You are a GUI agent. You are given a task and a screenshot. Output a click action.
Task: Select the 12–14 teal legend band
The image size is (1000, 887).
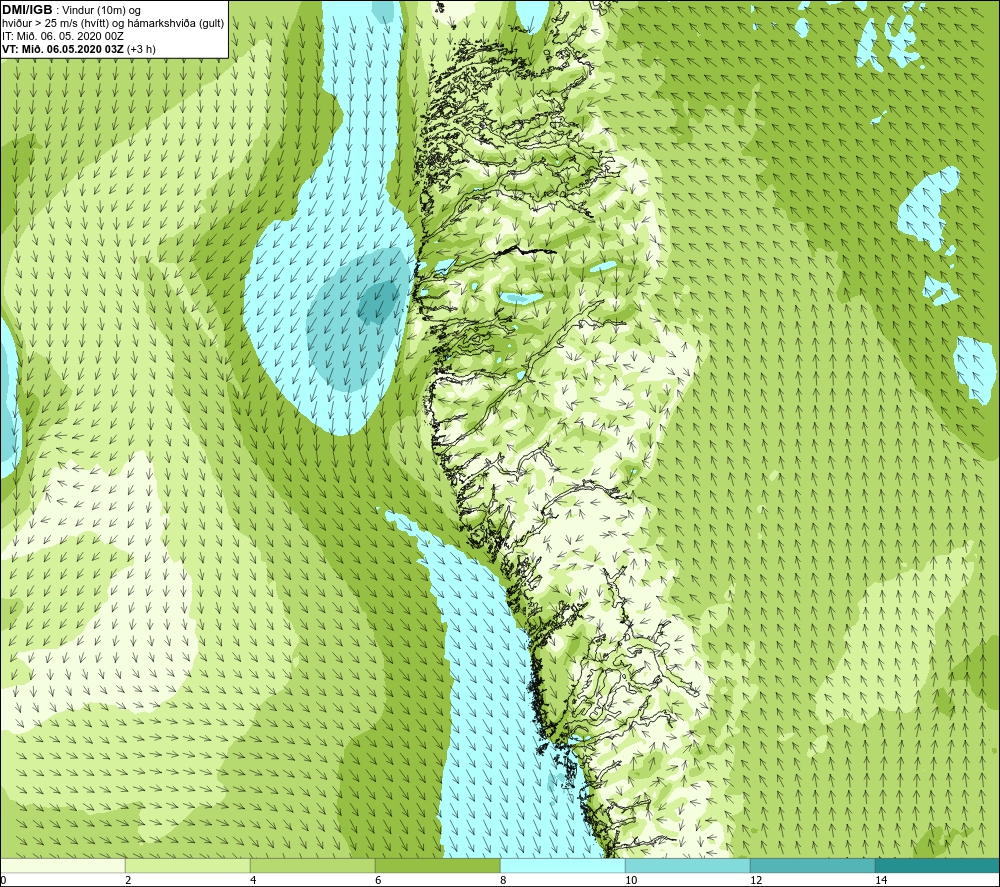click(812, 866)
